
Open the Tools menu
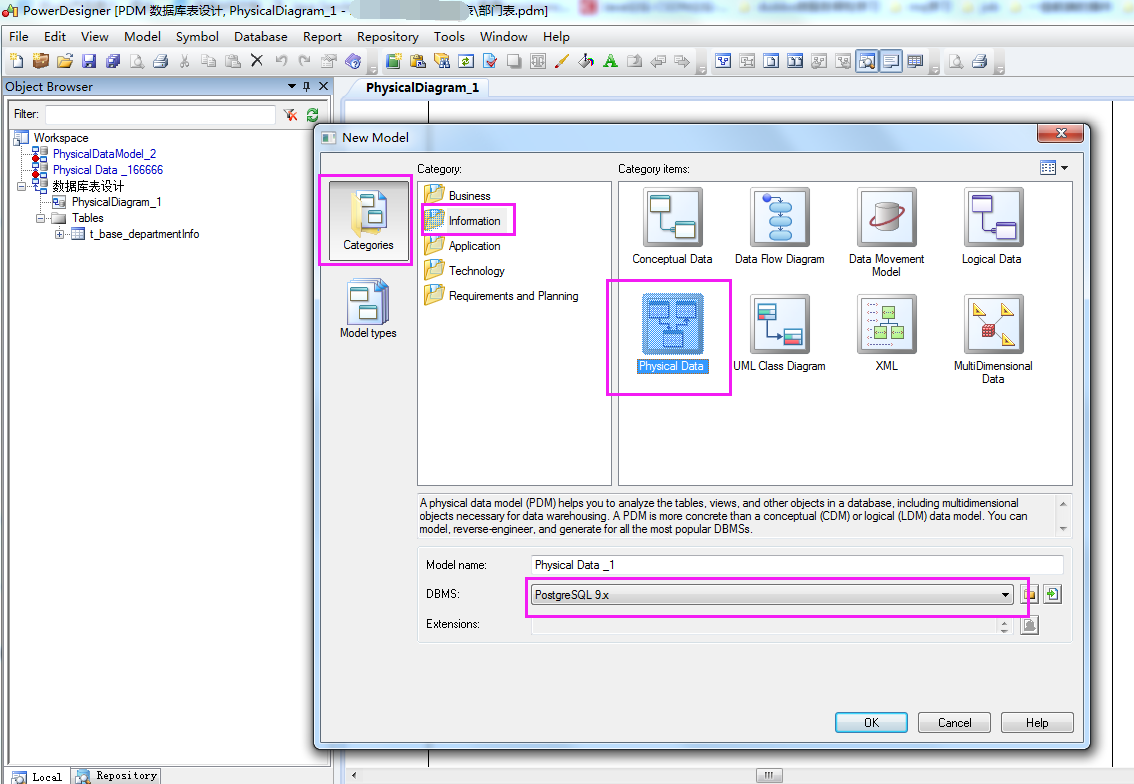click(449, 37)
